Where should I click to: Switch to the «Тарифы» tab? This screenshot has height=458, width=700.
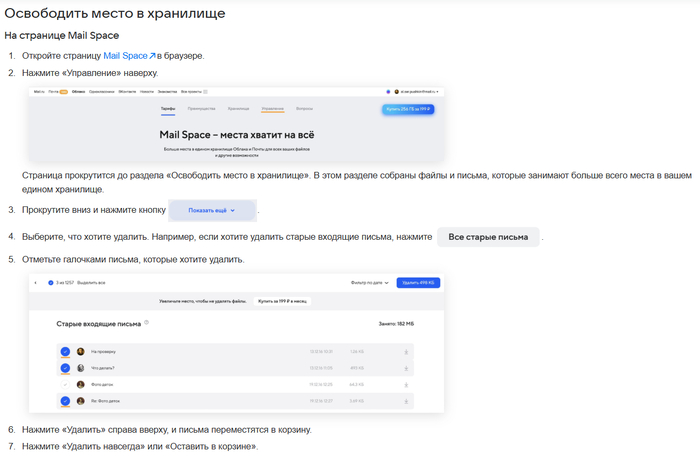168,108
